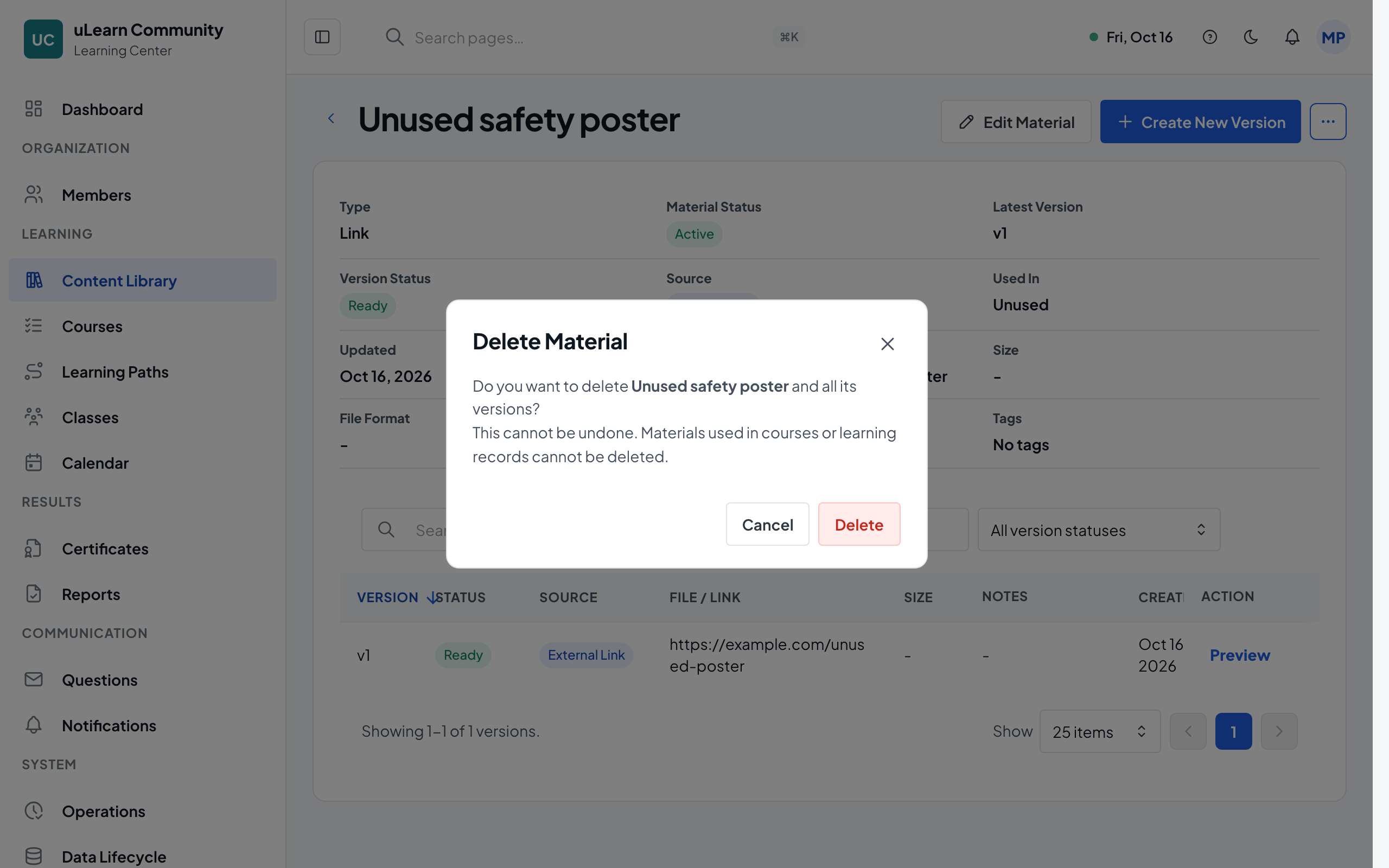Click the Reports document icon
The height and width of the screenshot is (868, 1389).
tap(33, 593)
